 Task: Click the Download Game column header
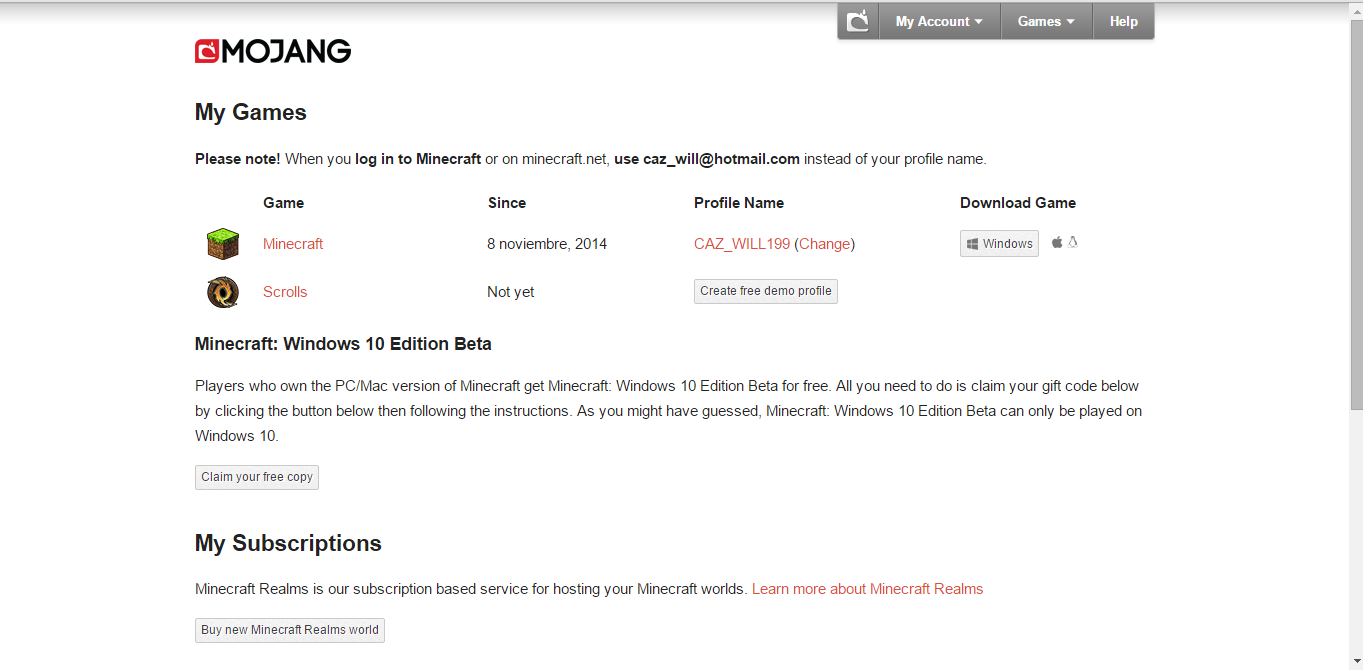pyautogui.click(x=1018, y=203)
